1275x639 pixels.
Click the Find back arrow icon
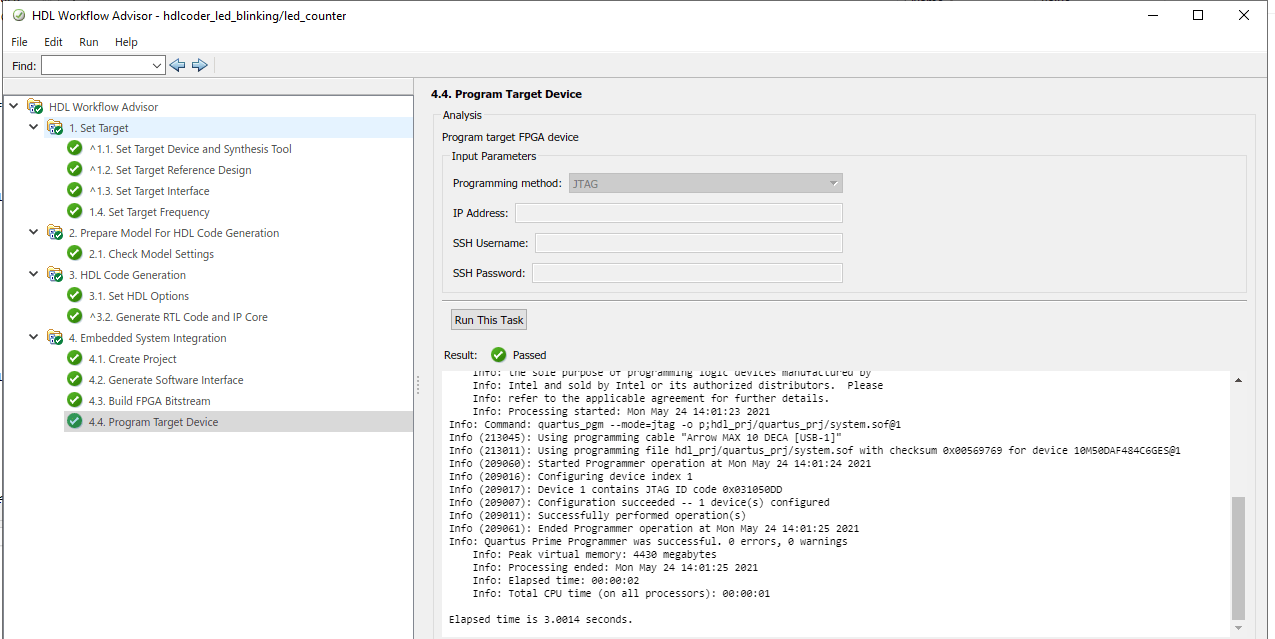pos(178,65)
